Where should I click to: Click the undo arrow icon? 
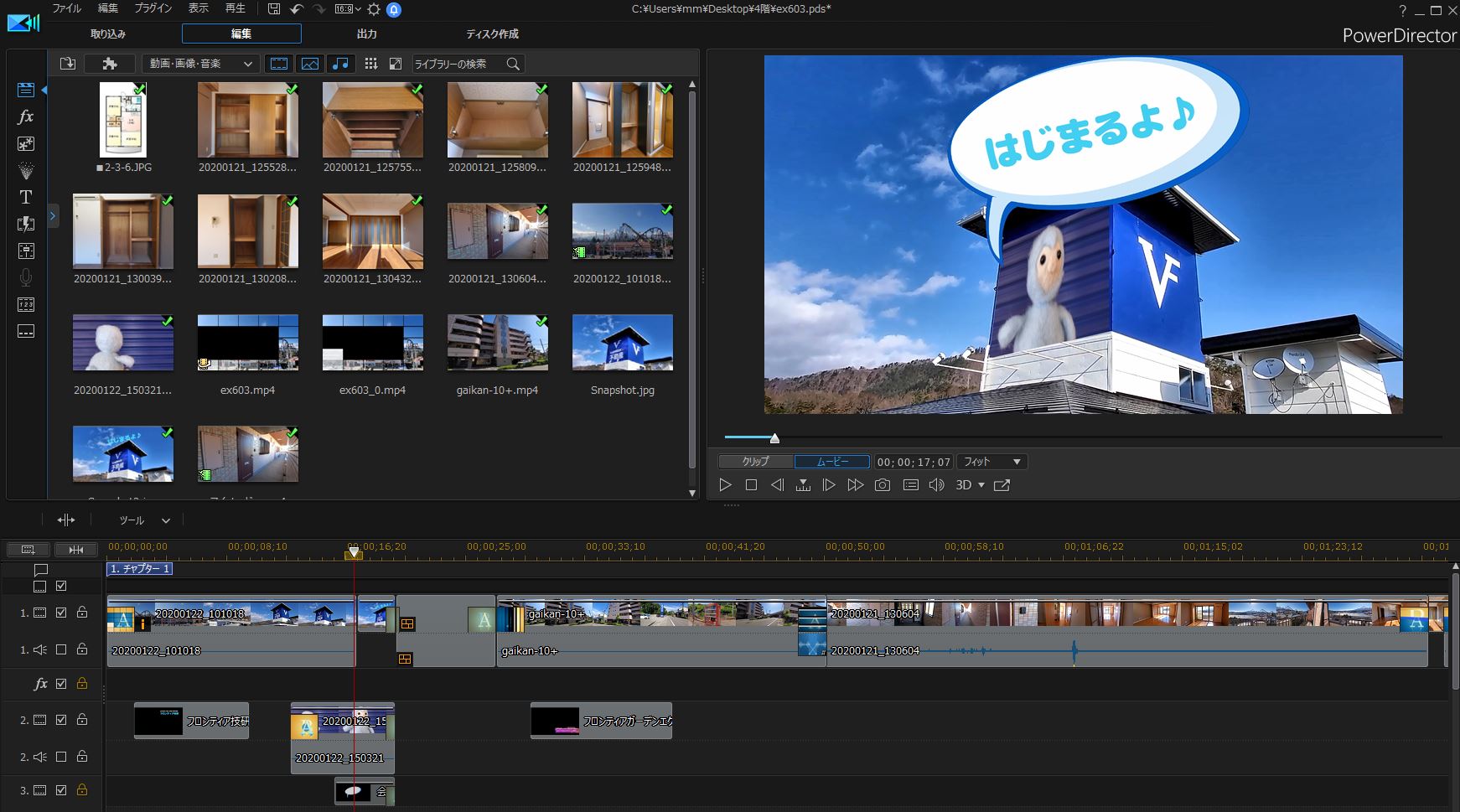(x=297, y=9)
